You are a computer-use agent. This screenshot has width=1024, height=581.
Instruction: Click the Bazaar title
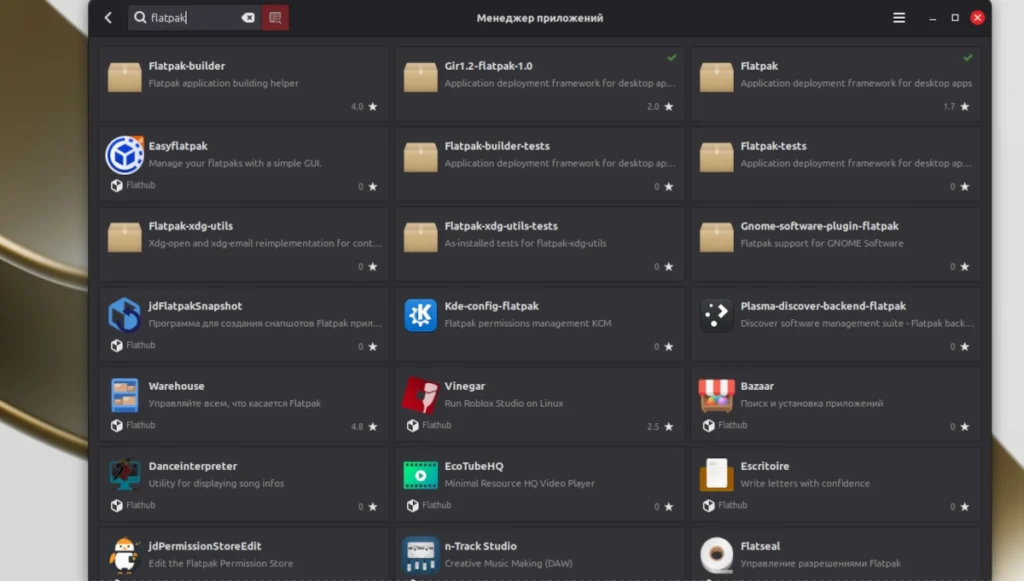(x=757, y=386)
